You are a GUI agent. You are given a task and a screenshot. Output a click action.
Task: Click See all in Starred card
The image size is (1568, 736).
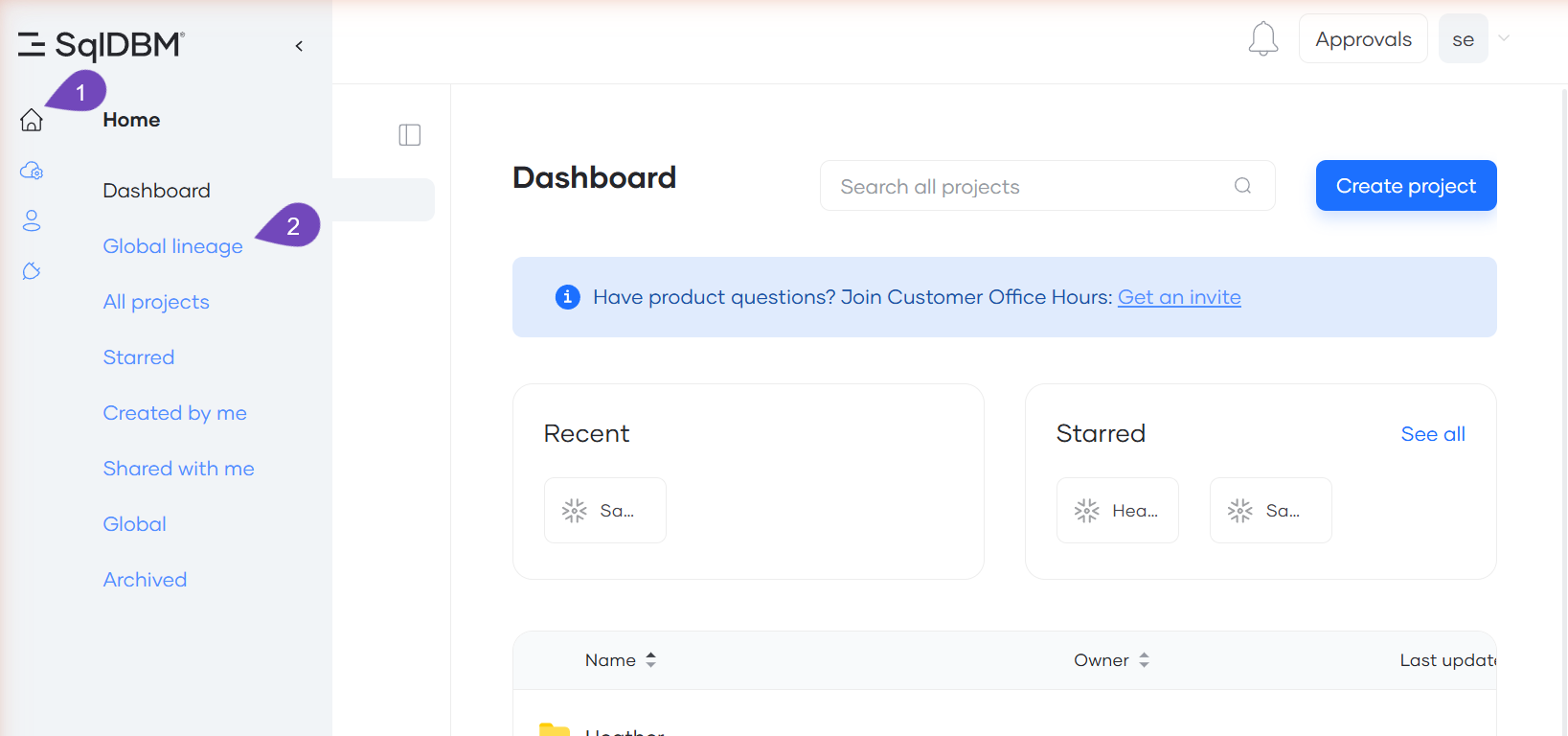point(1433,434)
